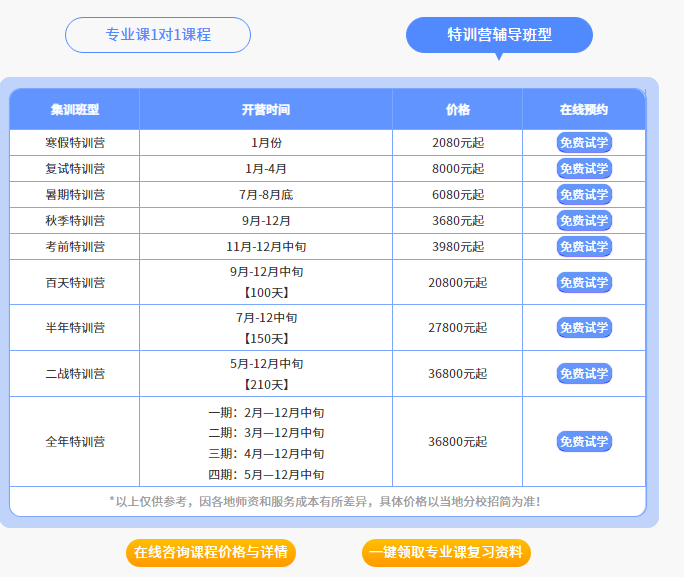
Task: Click 免费试学 for 复试特训营
Action: pos(584,169)
